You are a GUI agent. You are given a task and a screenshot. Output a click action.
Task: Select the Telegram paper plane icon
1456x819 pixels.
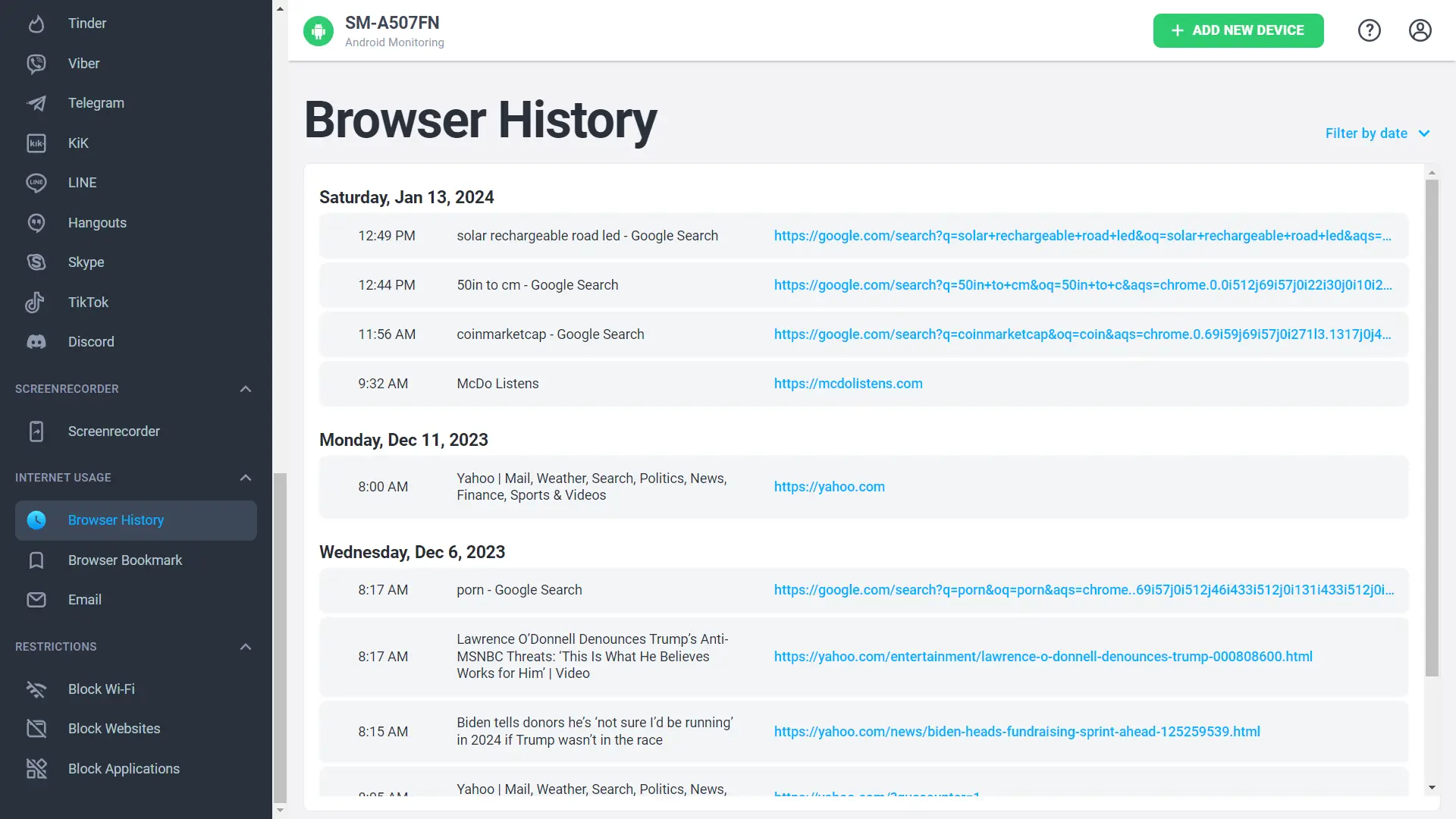(36, 103)
